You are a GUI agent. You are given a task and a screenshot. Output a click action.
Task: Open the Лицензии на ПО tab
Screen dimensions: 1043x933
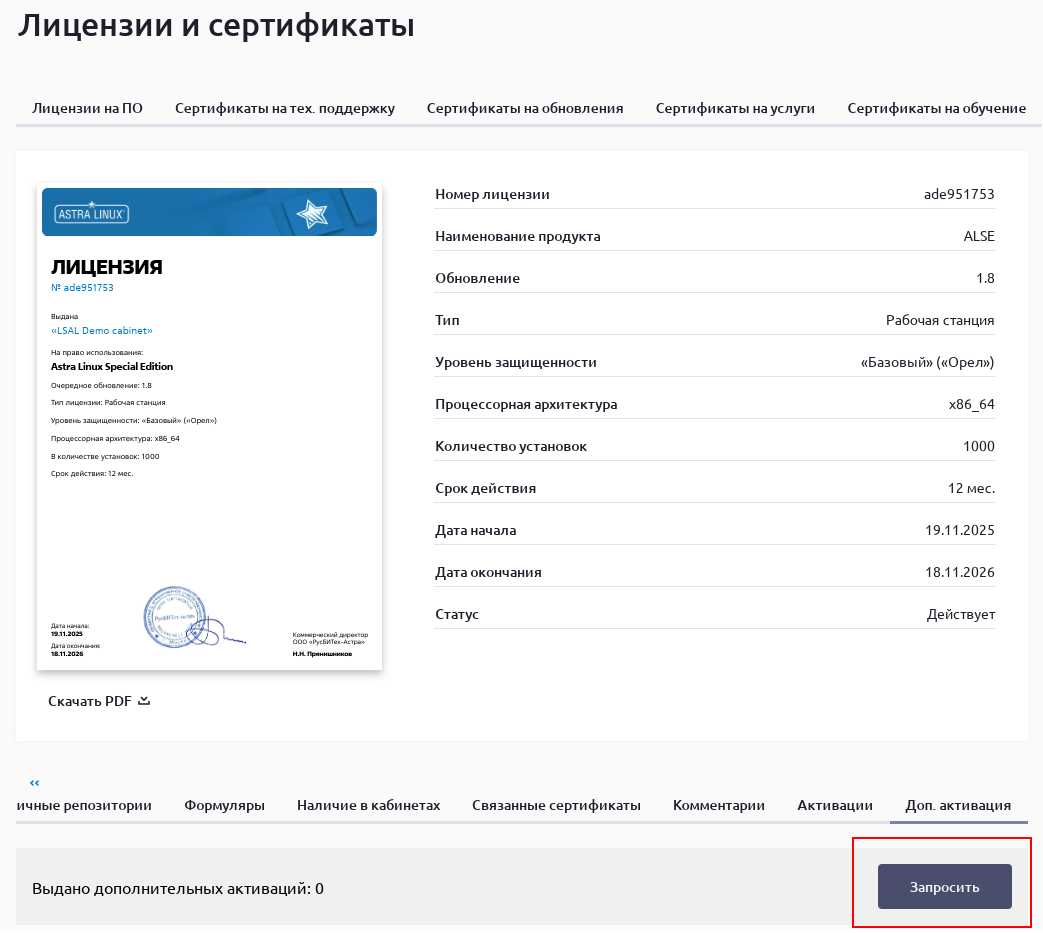point(87,108)
